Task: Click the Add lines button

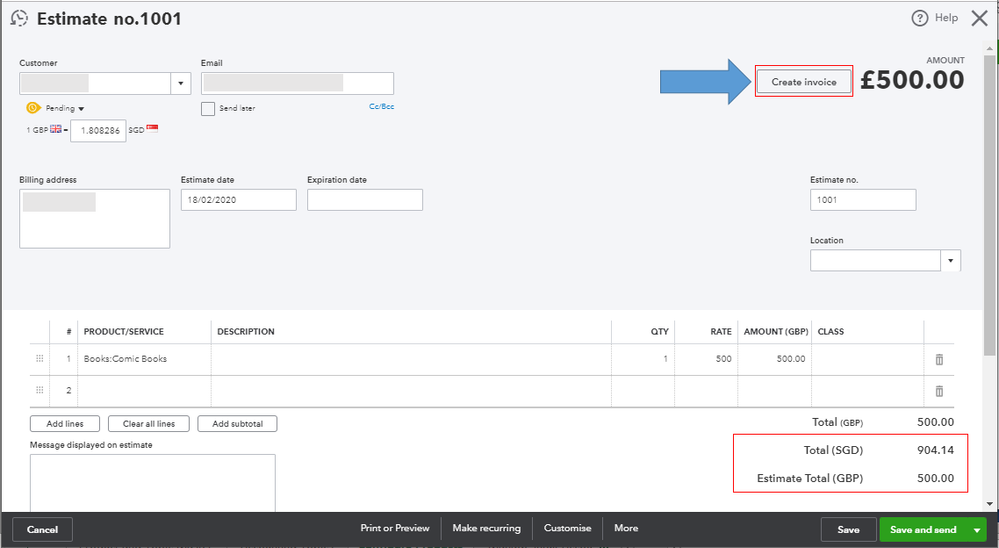Action: (65, 424)
